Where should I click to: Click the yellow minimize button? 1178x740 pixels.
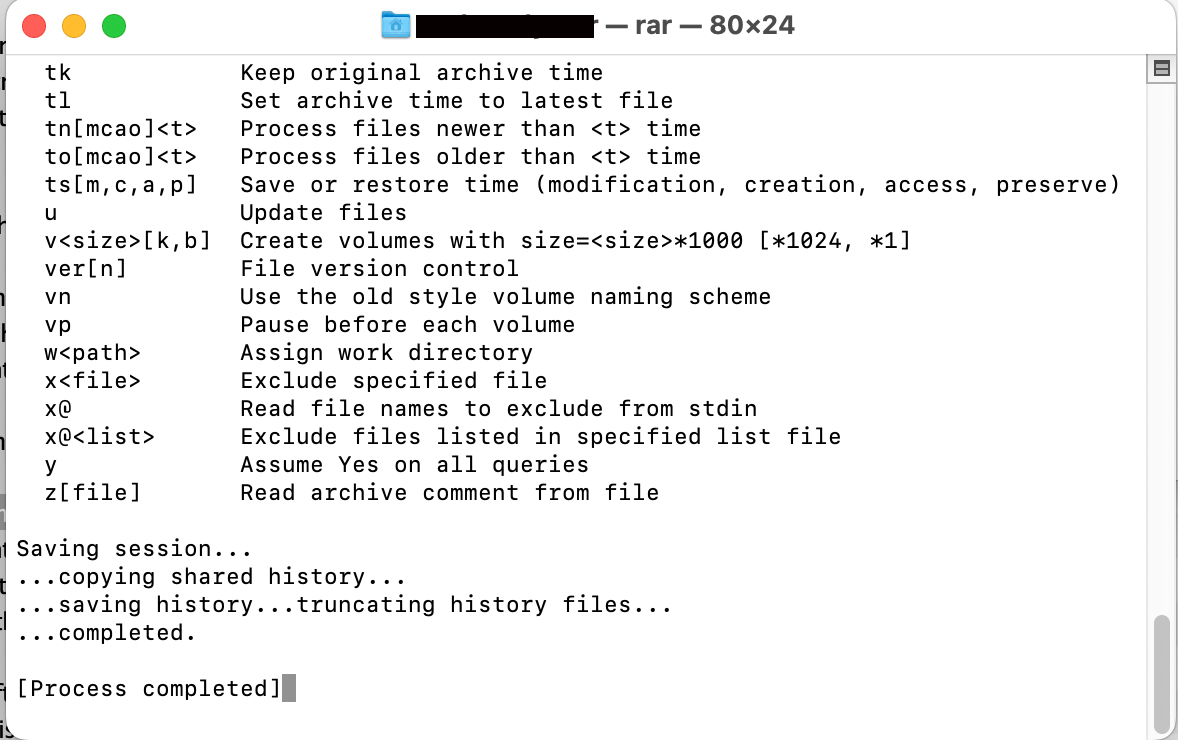coord(72,25)
